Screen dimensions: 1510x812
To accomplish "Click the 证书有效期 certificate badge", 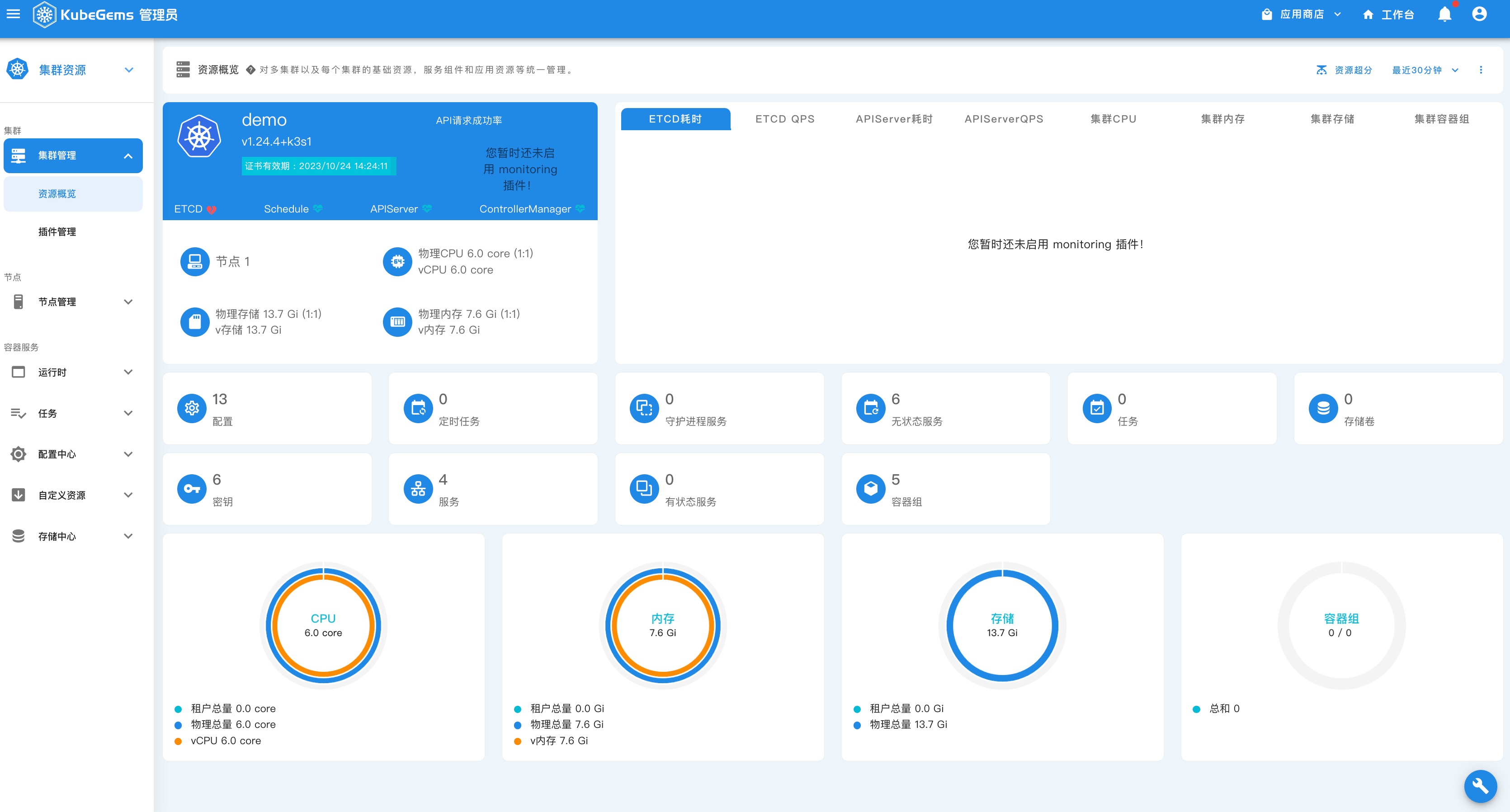I will point(319,166).
